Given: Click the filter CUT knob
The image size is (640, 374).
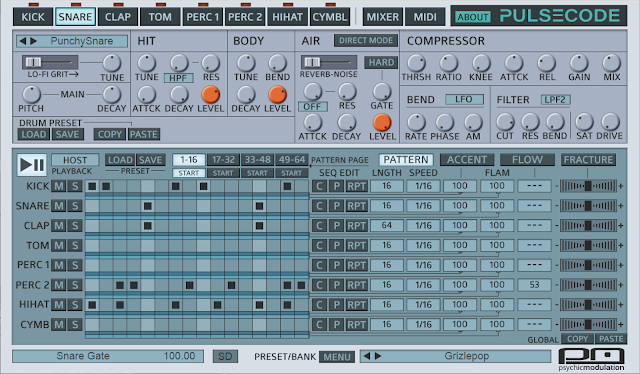Looking at the screenshot, I should tap(505, 122).
